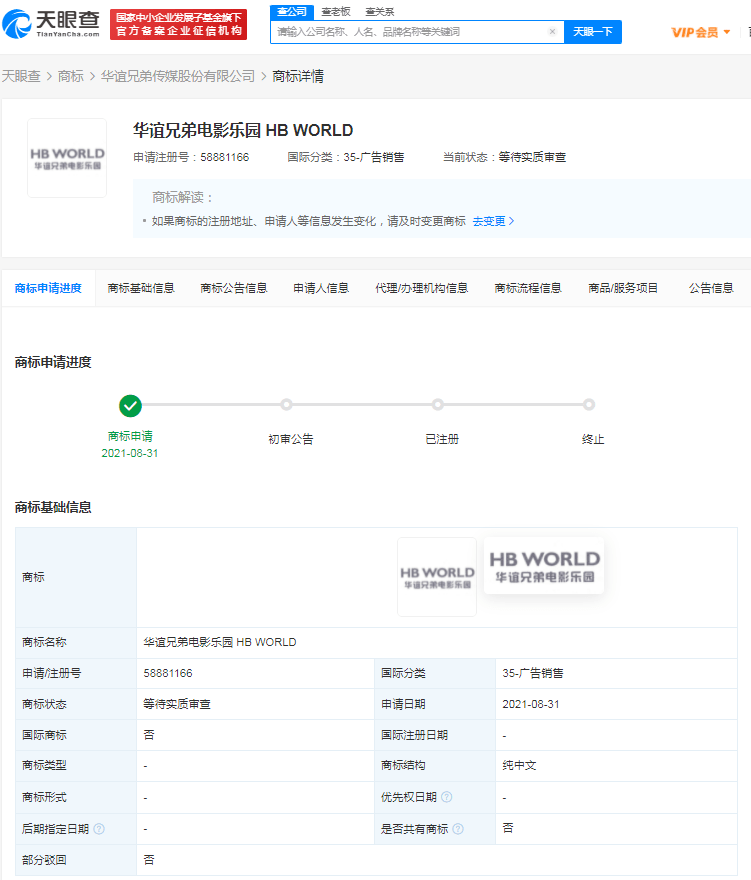Open the 商标公告信息 tab
Image resolution: width=751 pixels, height=880 pixels.
[x=233, y=288]
